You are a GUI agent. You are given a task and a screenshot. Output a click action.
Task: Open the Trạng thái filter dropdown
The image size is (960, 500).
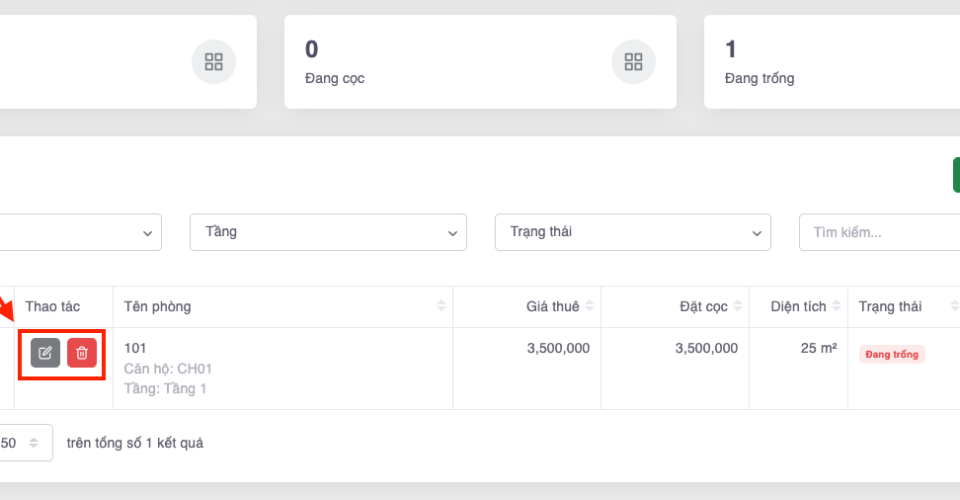coord(632,232)
